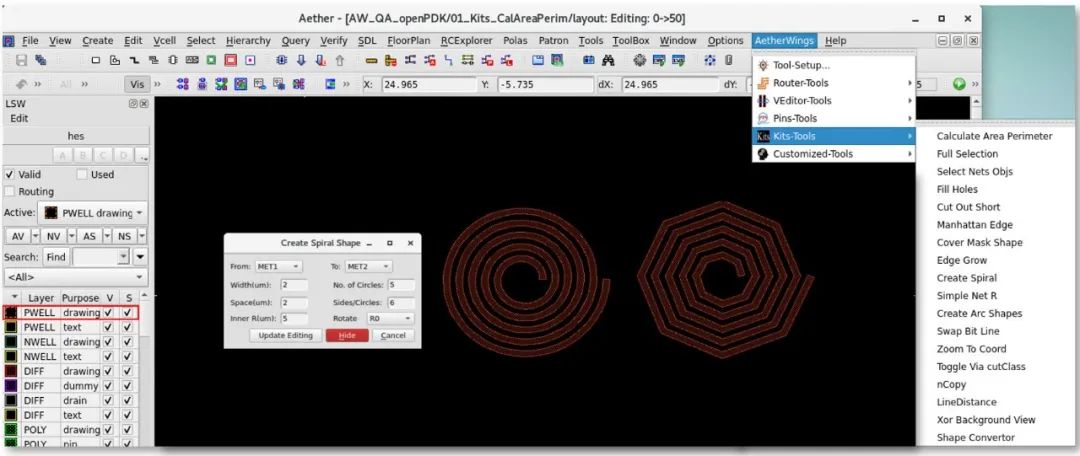The height and width of the screenshot is (456, 1080).
Task: Toggle selectability of PWELL text layer
Action: 127,327
